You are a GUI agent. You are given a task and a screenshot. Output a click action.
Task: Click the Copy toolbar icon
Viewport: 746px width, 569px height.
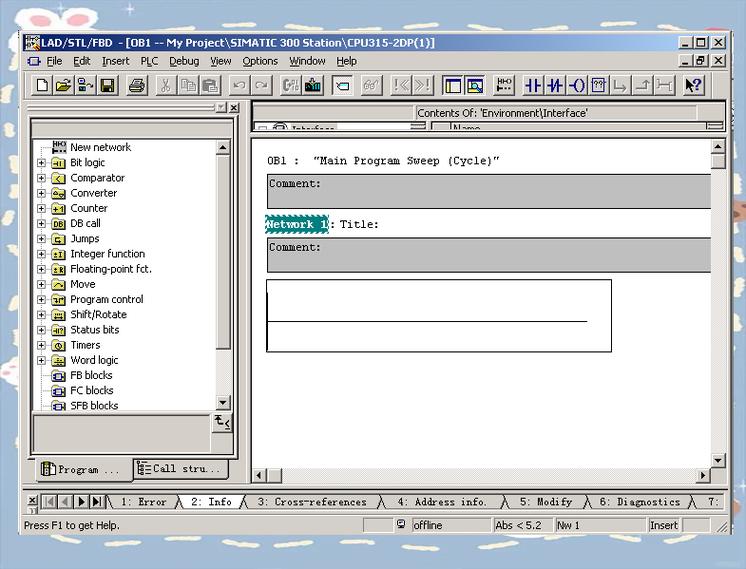click(x=188, y=86)
